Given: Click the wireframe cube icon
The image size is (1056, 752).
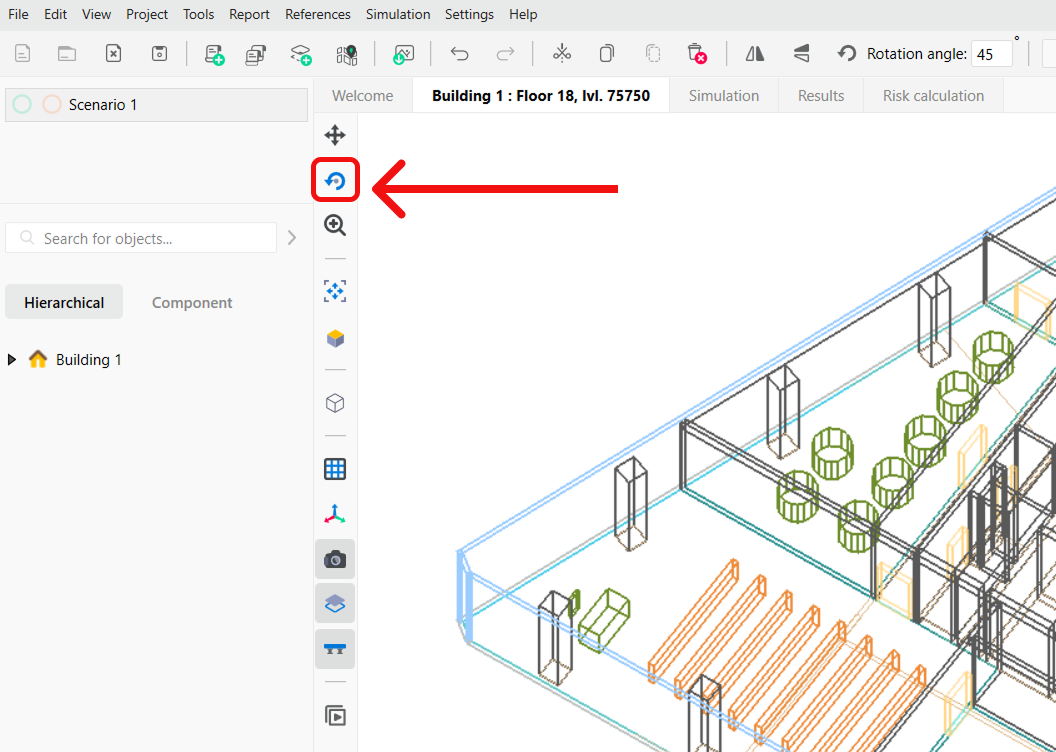Looking at the screenshot, I should pos(335,403).
